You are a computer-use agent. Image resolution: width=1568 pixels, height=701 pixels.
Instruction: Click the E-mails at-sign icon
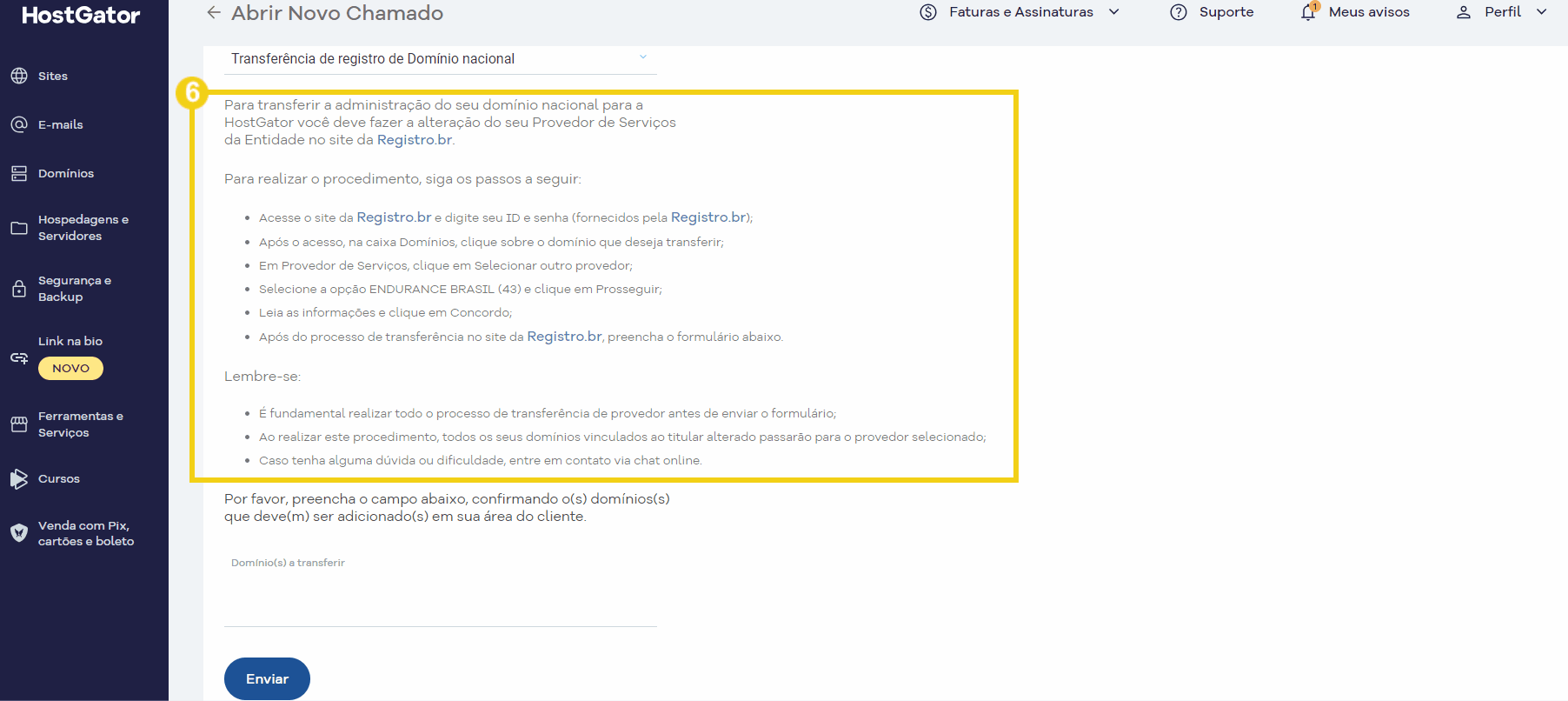tap(19, 124)
